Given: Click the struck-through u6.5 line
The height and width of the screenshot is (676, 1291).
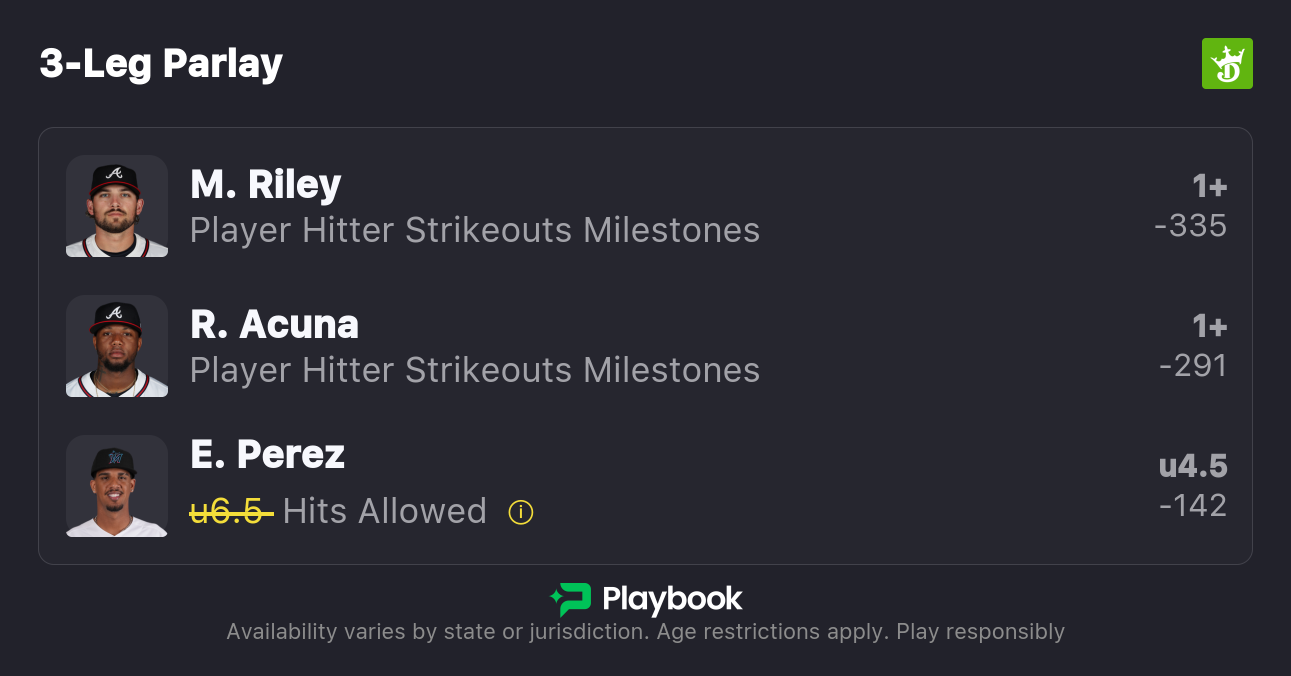Looking at the screenshot, I should (231, 512).
